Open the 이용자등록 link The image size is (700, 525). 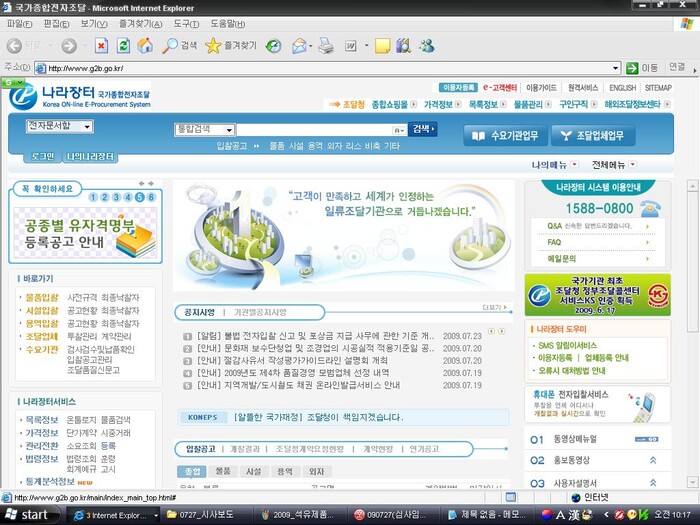(x=458, y=88)
